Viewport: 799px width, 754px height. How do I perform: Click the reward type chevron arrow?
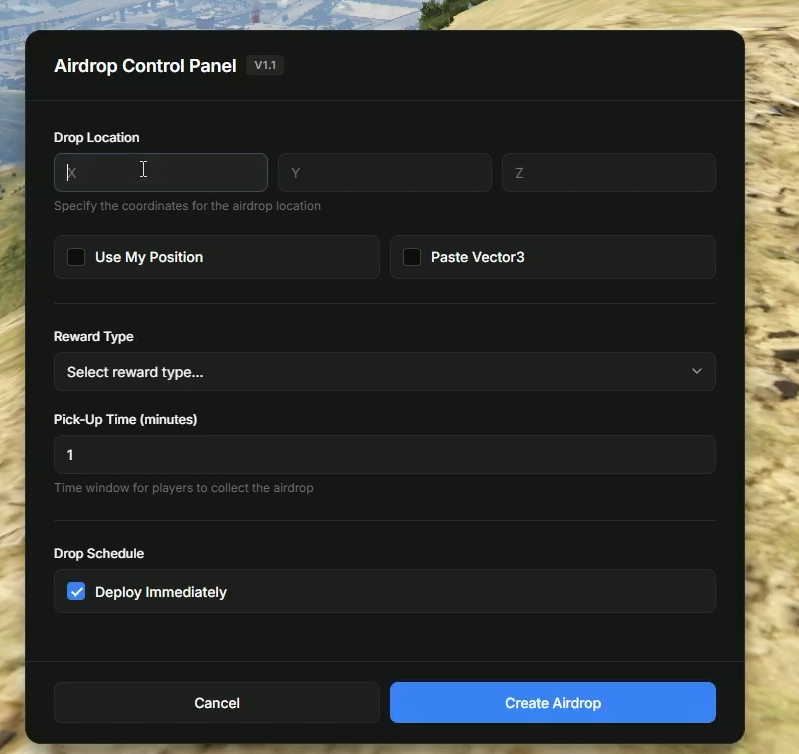[697, 371]
